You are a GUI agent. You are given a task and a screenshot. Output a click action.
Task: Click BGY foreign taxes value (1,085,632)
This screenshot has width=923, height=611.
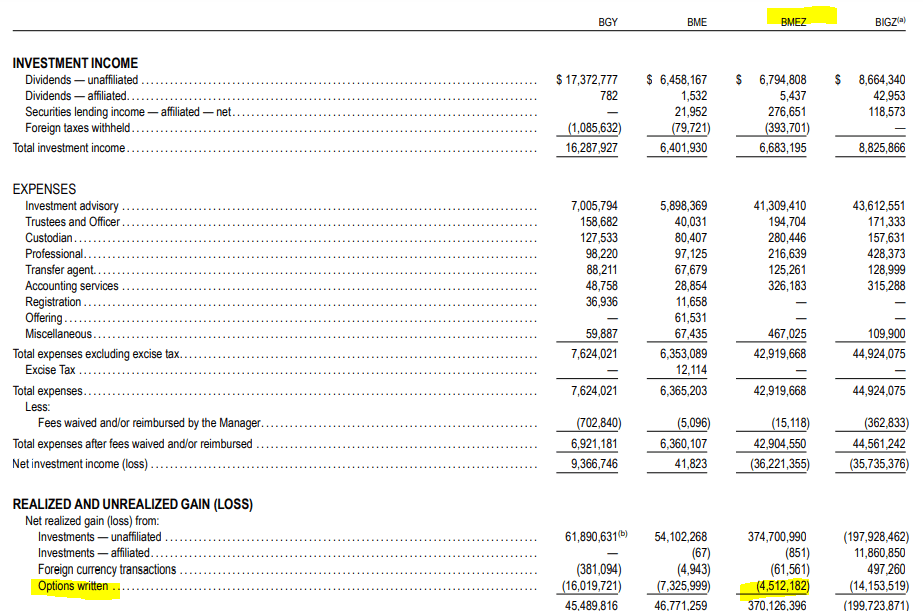pos(594,128)
